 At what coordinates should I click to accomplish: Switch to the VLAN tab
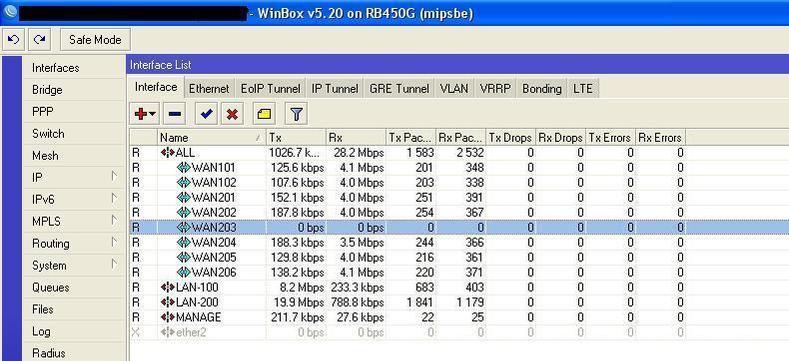454,89
